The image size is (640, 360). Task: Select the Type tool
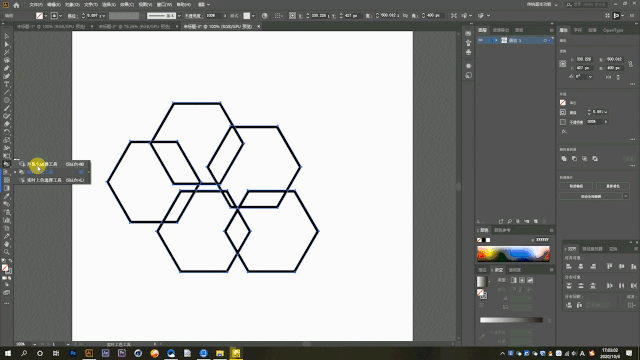click(x=7, y=84)
